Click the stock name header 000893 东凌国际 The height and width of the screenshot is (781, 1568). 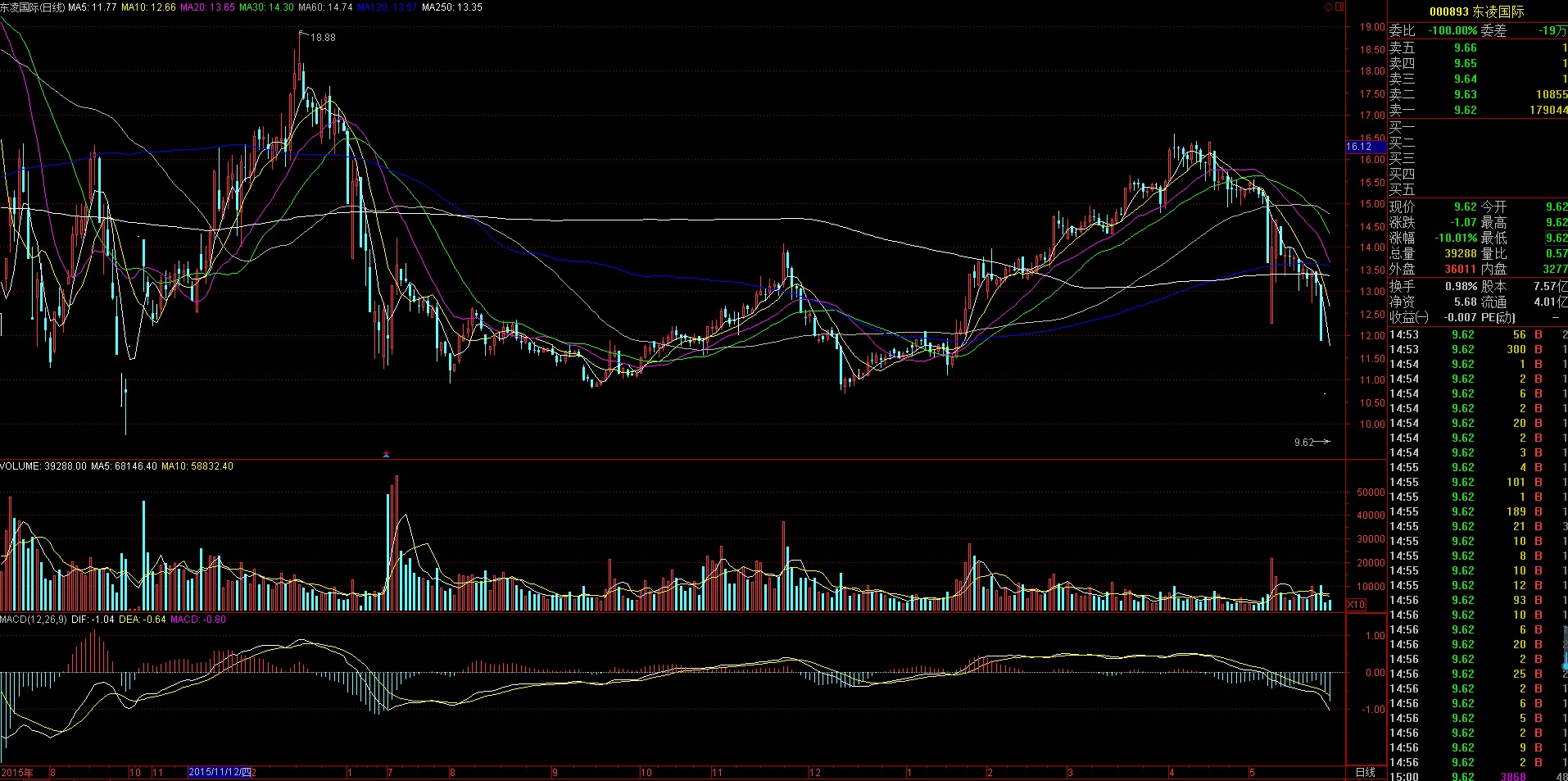[1476, 11]
